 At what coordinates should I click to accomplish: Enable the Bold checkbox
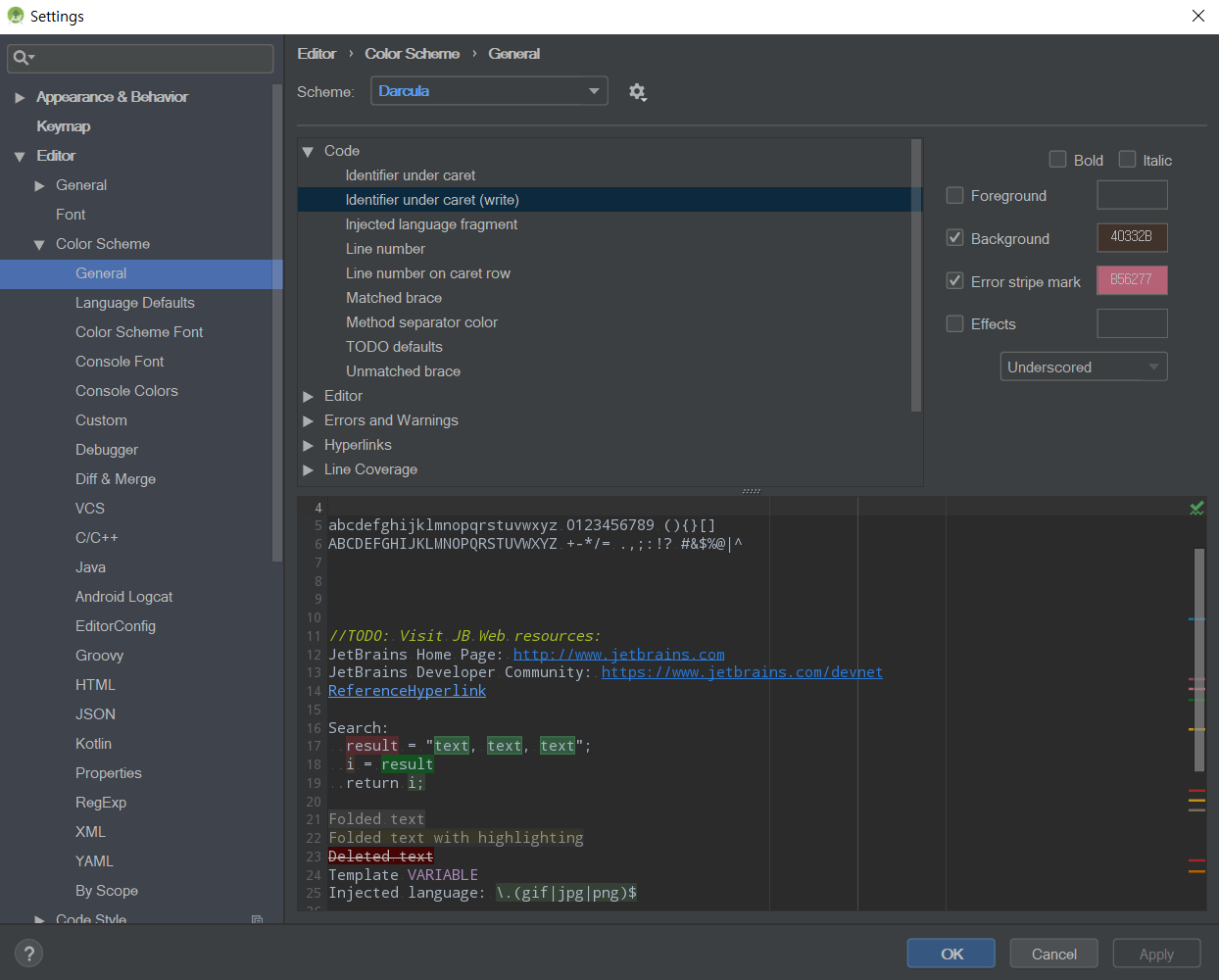tap(1058, 160)
